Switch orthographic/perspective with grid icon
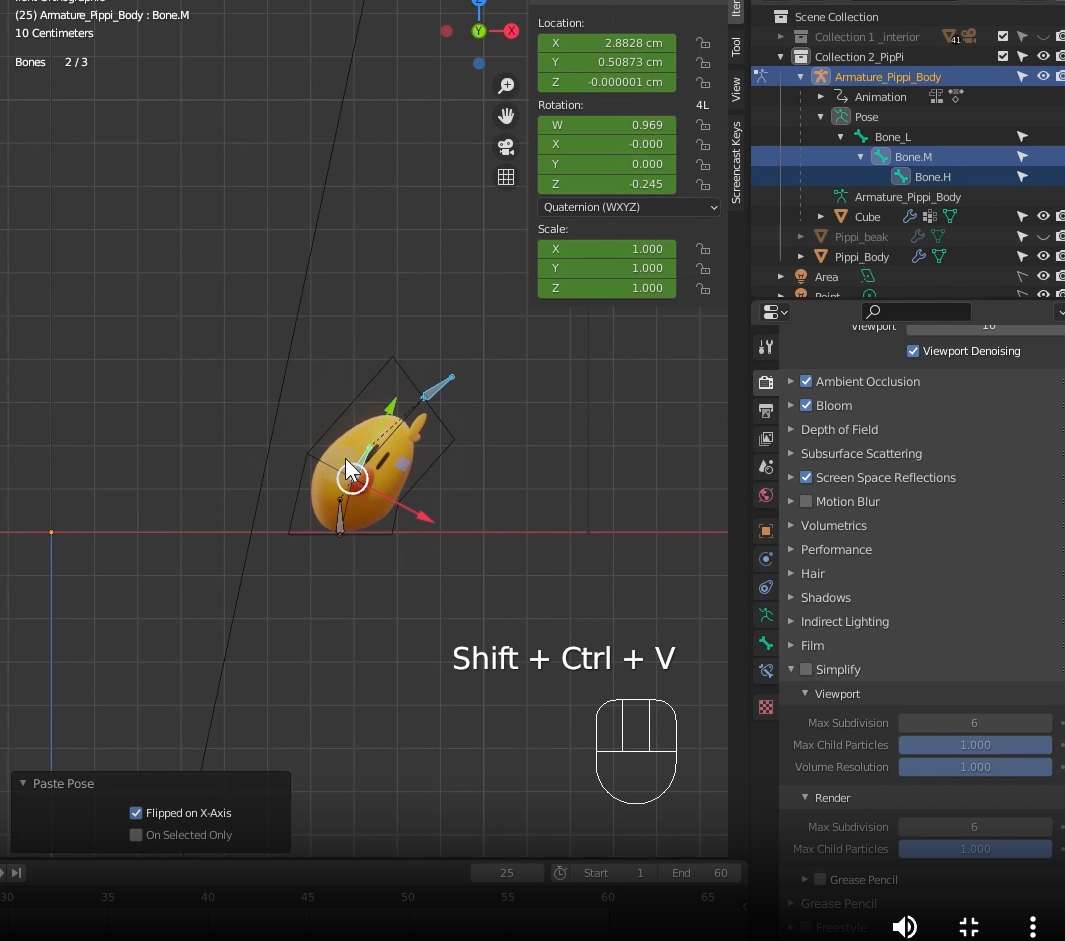The image size is (1065, 941). (x=506, y=177)
